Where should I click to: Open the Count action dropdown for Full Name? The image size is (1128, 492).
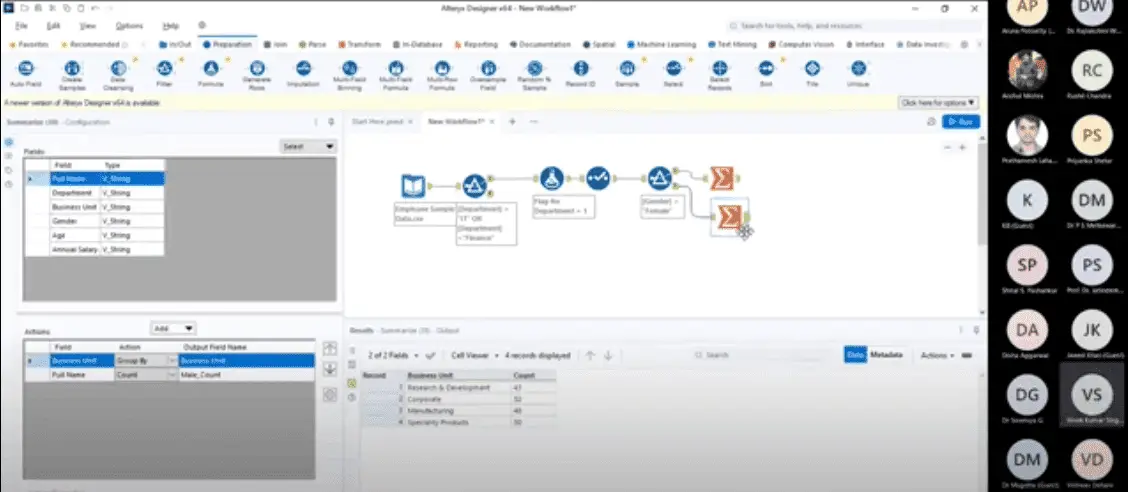[x=172, y=375]
